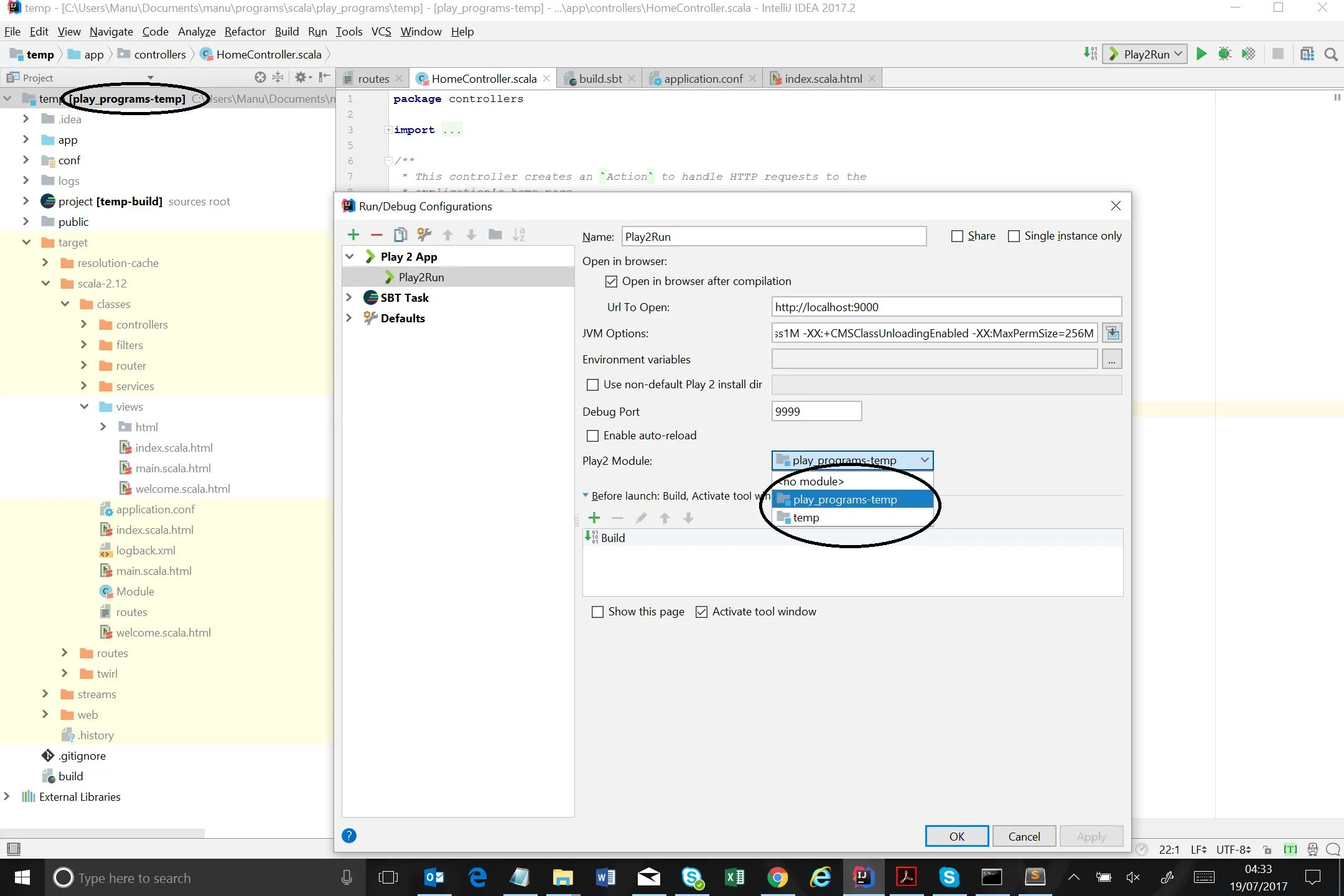This screenshot has width=1344, height=896.
Task: Click the URL To Open input field
Action: [944, 307]
